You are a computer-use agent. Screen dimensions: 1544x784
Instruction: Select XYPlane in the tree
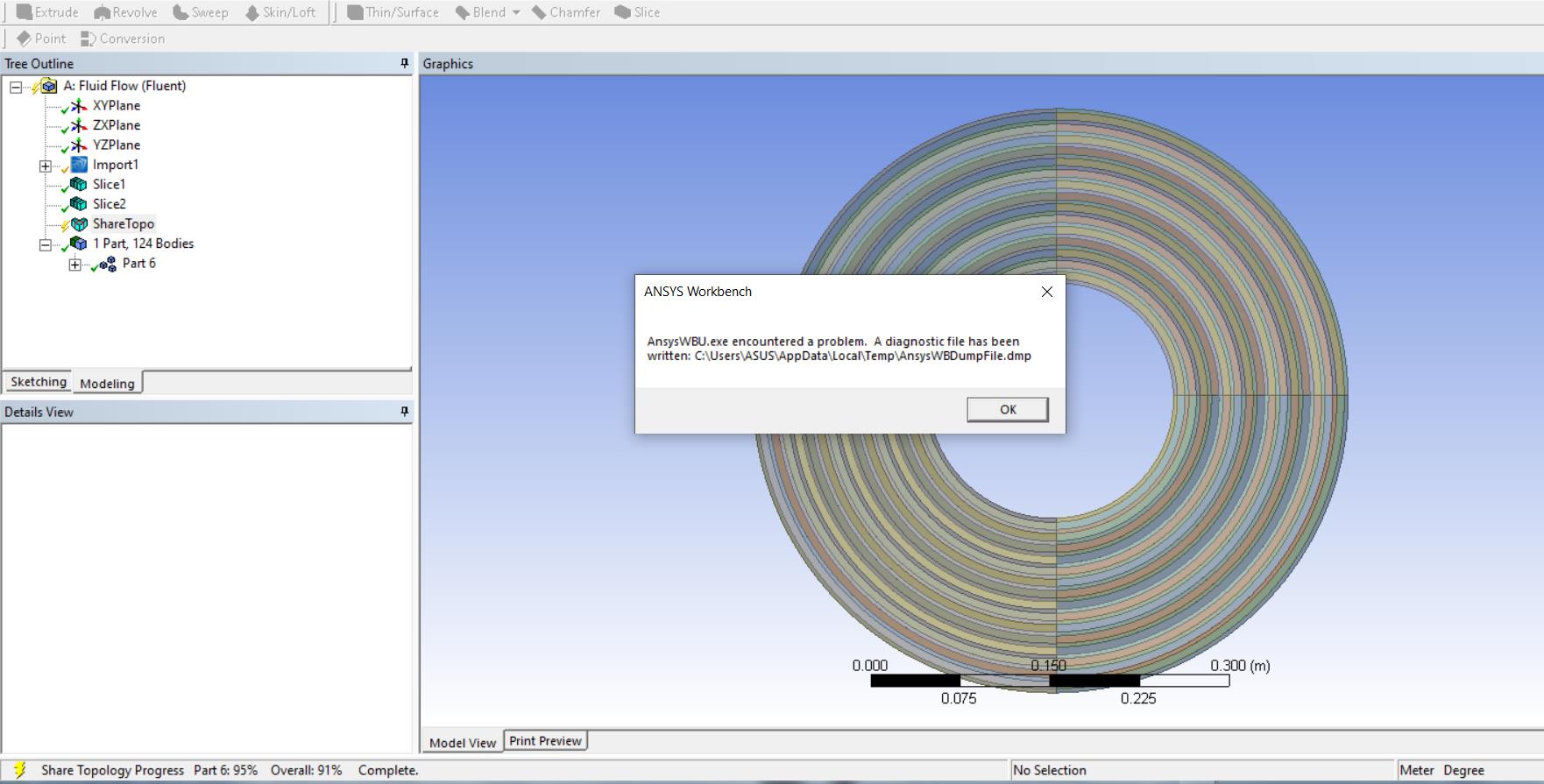117,105
